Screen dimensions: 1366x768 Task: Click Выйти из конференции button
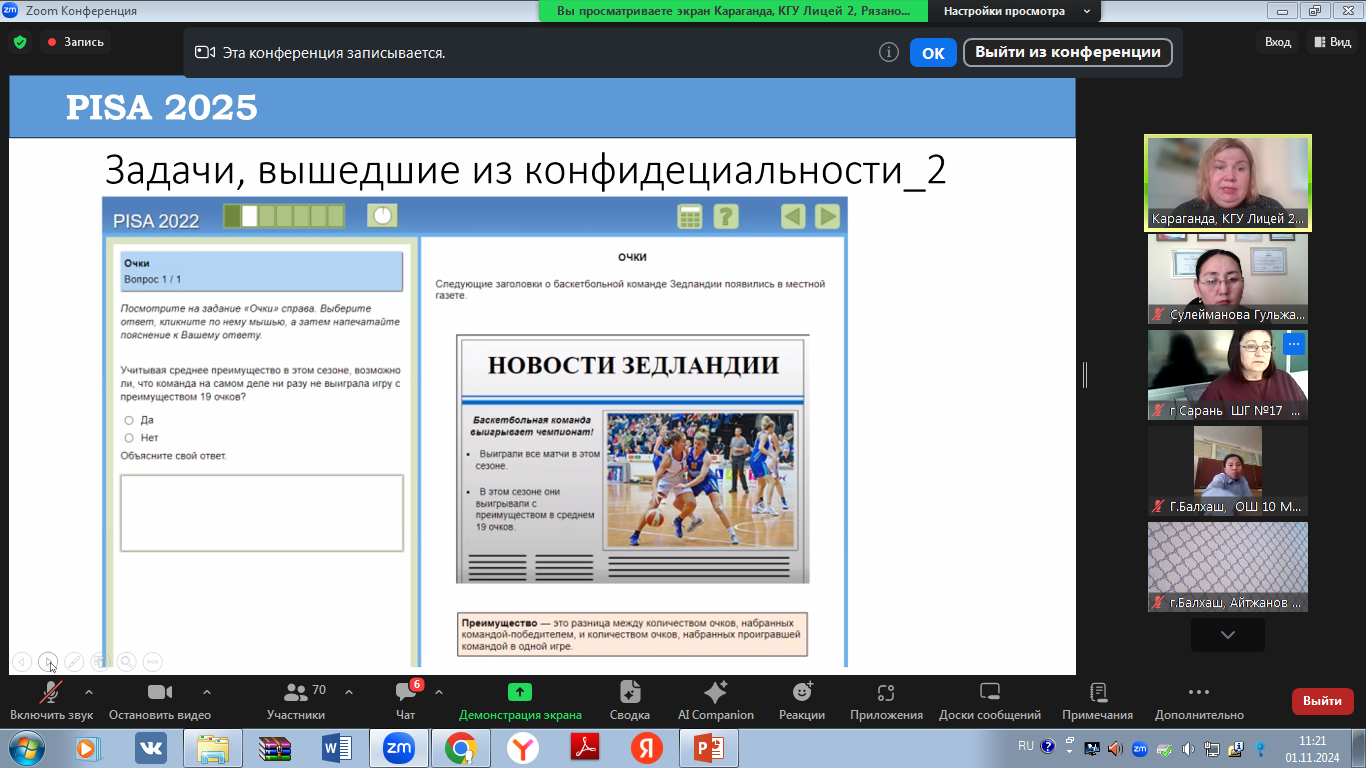[1067, 53]
